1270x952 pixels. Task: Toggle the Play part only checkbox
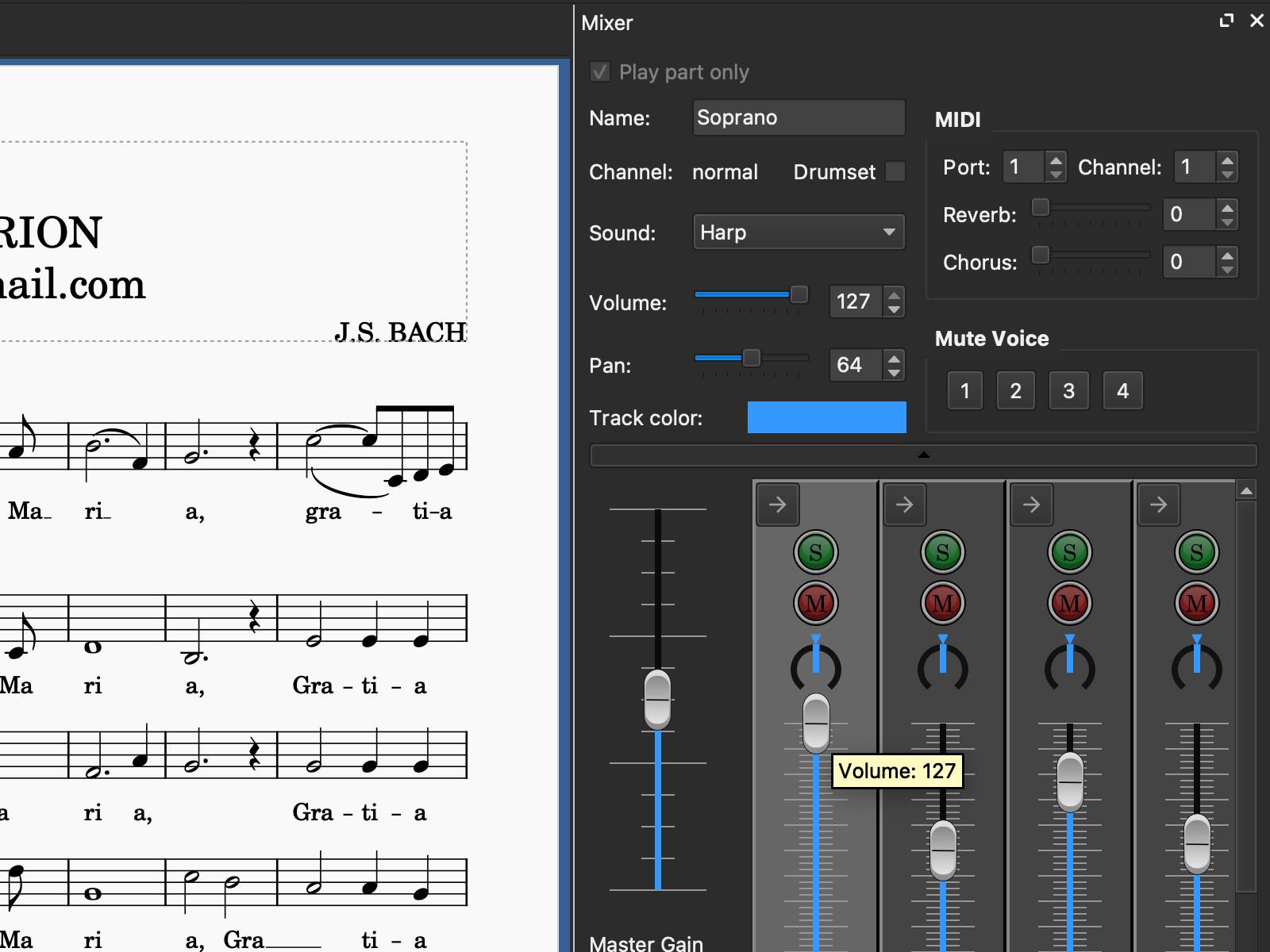[x=600, y=72]
